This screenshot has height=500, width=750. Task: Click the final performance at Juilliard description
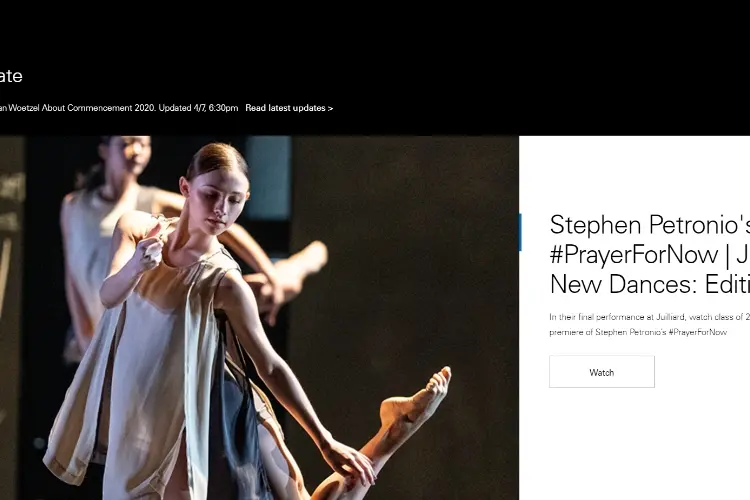pyautogui.click(x=650, y=324)
